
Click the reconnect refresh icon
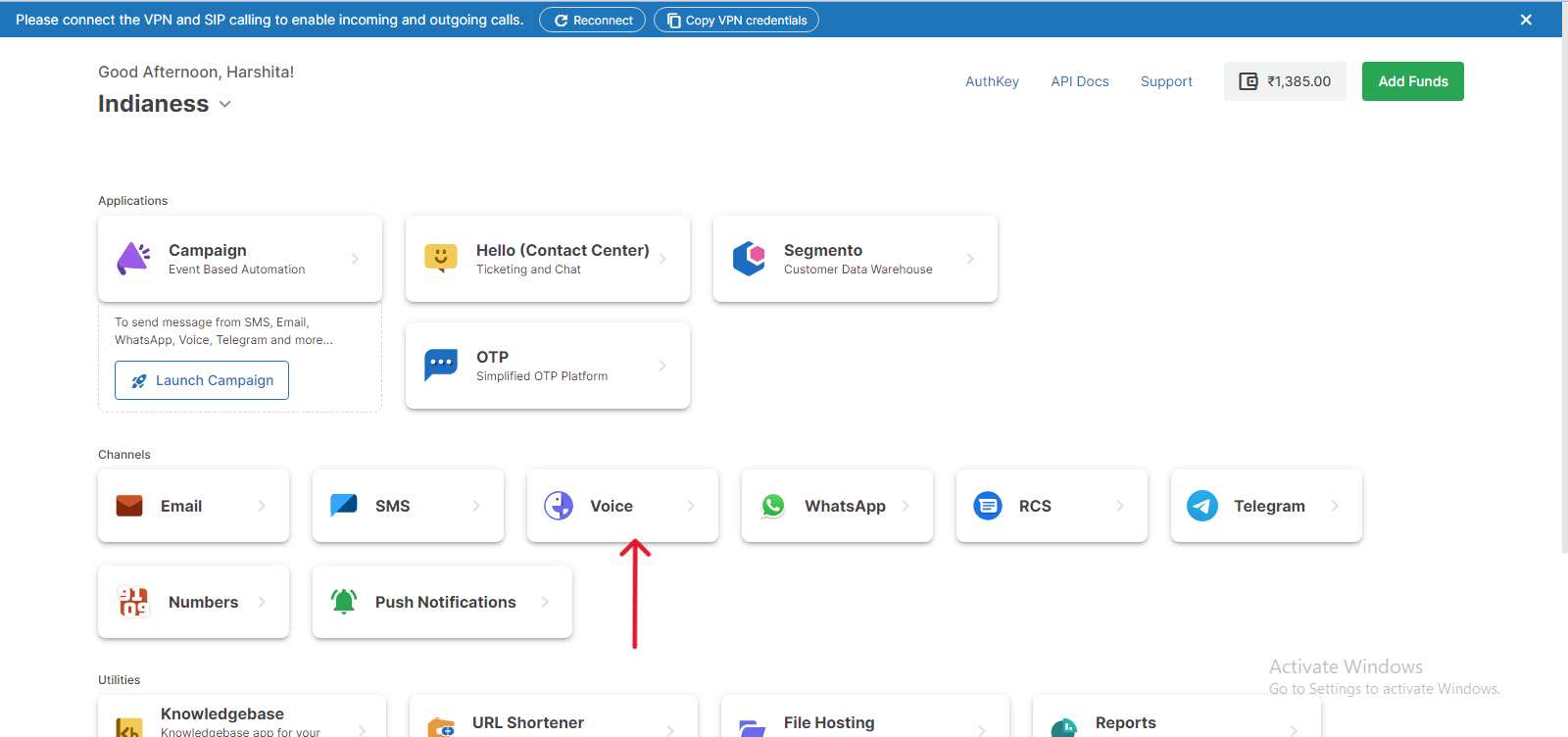tap(562, 21)
